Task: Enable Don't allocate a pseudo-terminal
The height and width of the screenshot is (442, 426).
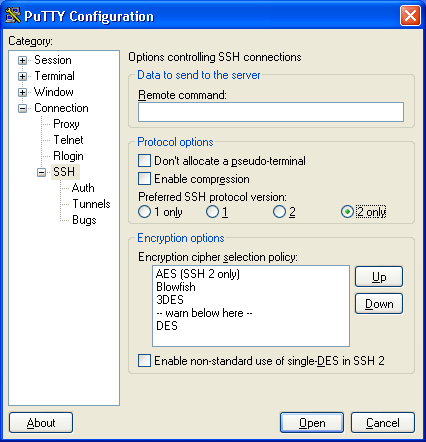Action: pos(222,161)
